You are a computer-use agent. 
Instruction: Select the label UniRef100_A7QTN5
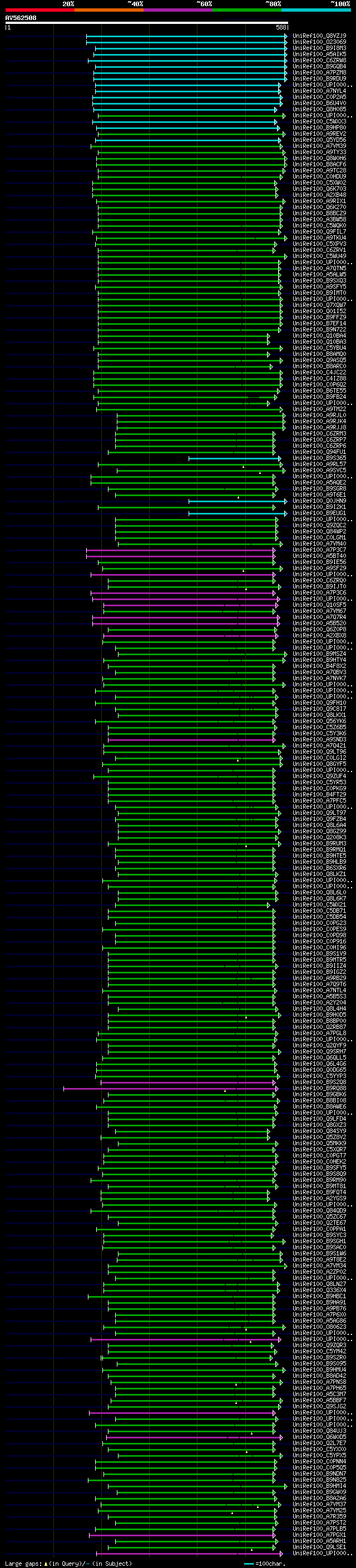(319, 269)
